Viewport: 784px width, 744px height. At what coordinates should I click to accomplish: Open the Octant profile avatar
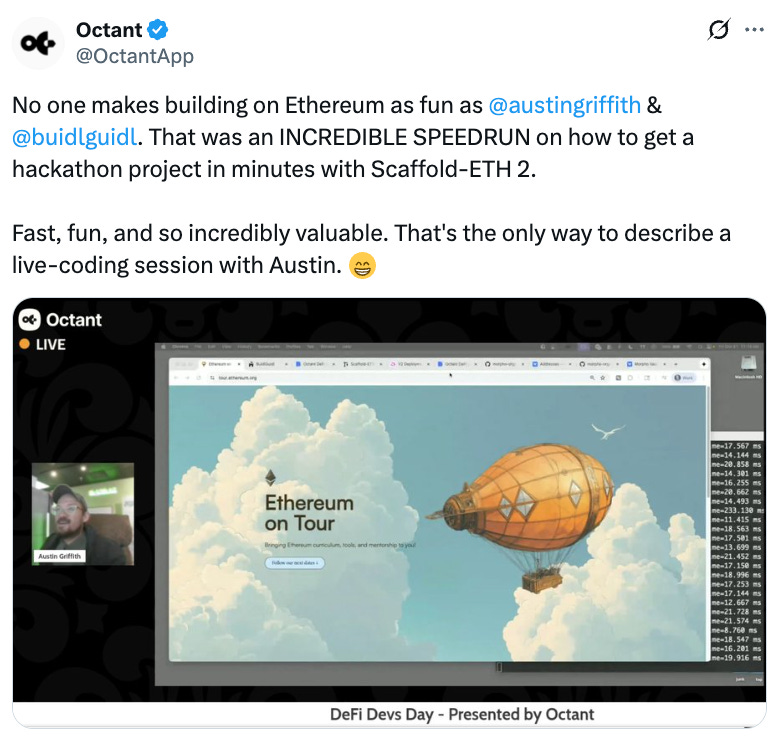coord(38,43)
